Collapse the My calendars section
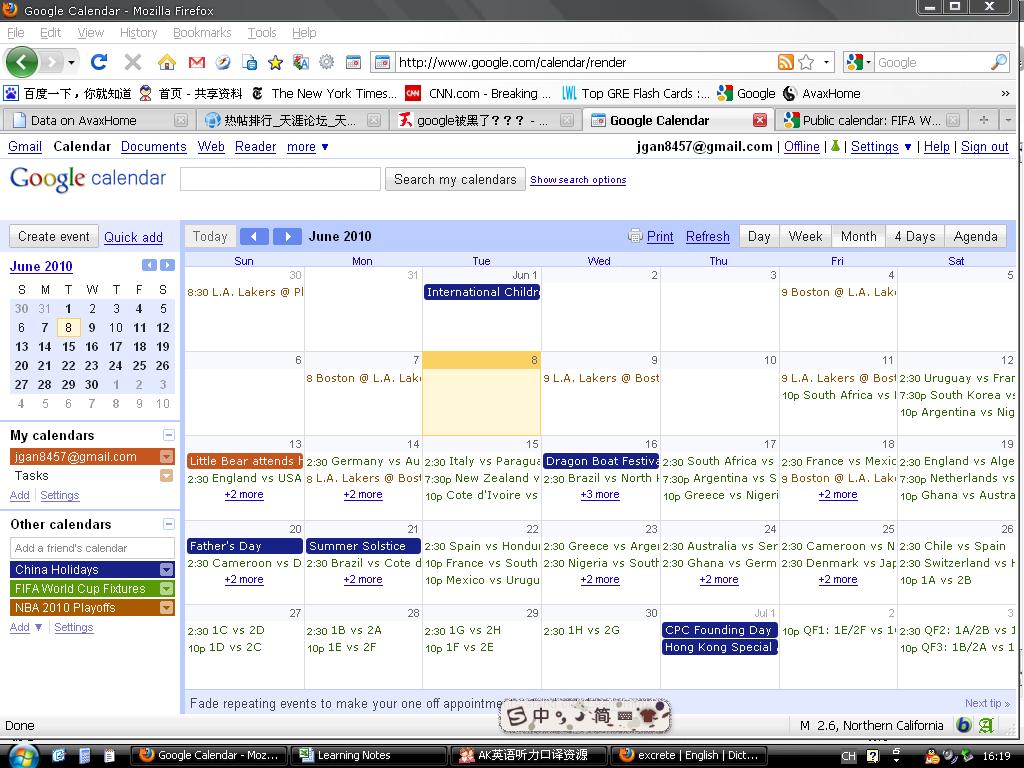1024x768 pixels. (168, 435)
